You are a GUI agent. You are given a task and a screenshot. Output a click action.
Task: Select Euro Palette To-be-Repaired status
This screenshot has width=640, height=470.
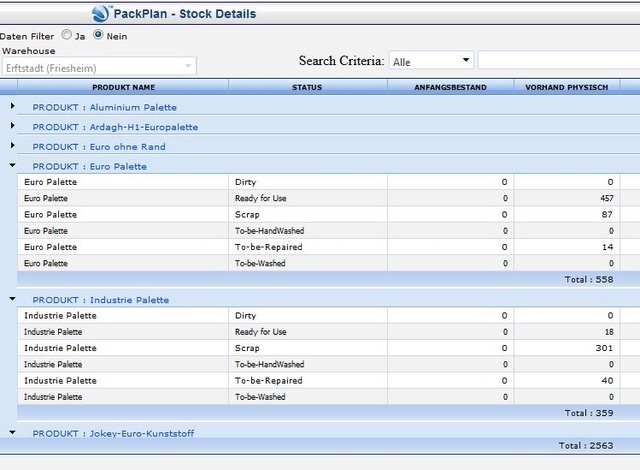pos(308,247)
